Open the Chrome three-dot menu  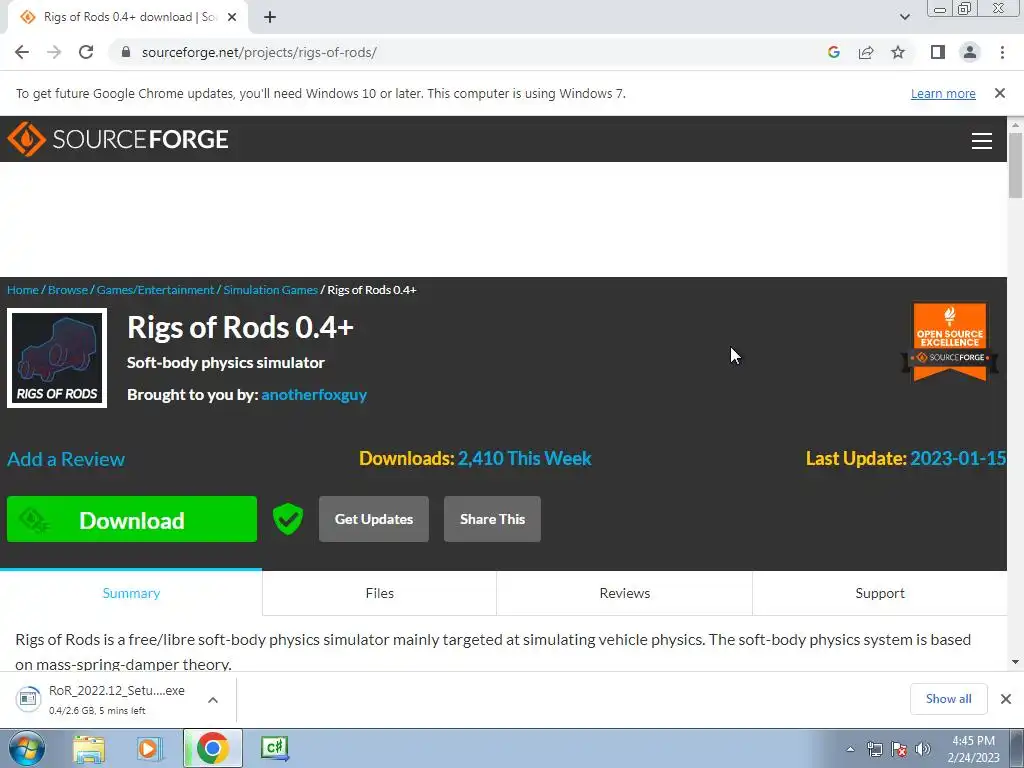tap(1002, 52)
